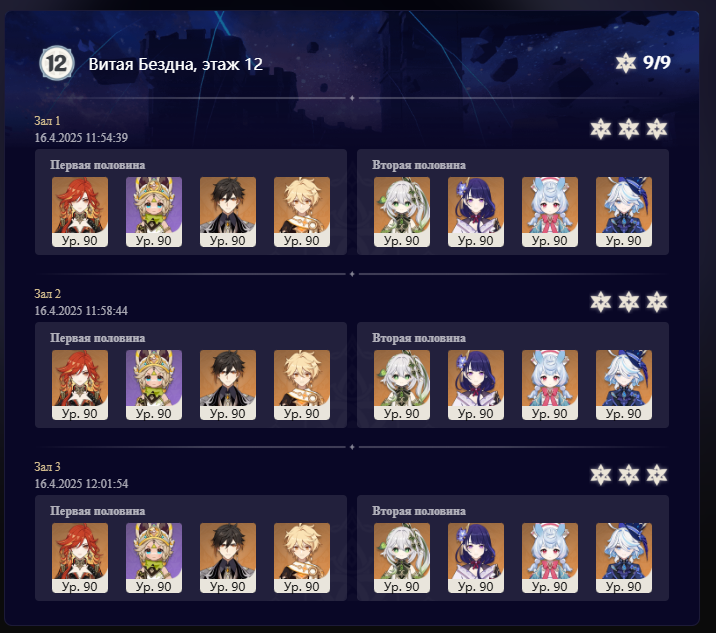The height and width of the screenshot is (633, 716).
Task: Click blue-haired pink-ribbon character in Зал 1
Action: tap(550, 212)
